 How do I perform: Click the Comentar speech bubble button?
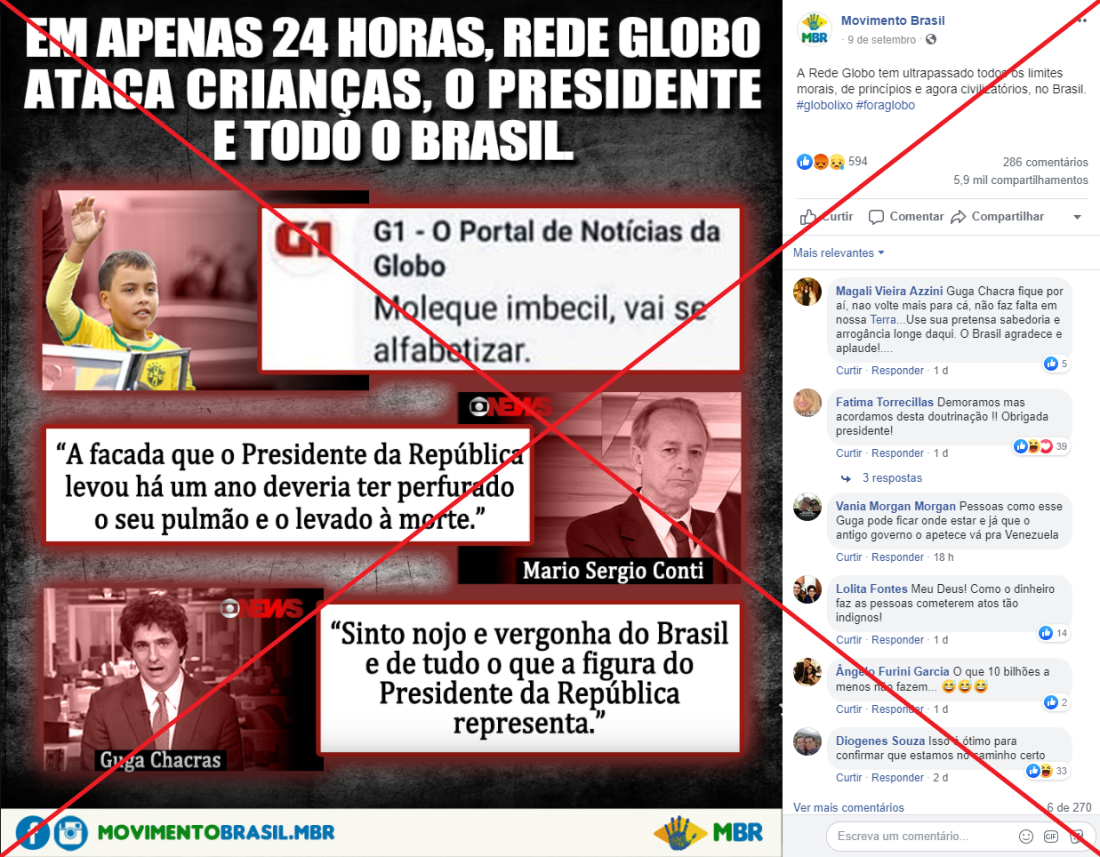[906, 217]
